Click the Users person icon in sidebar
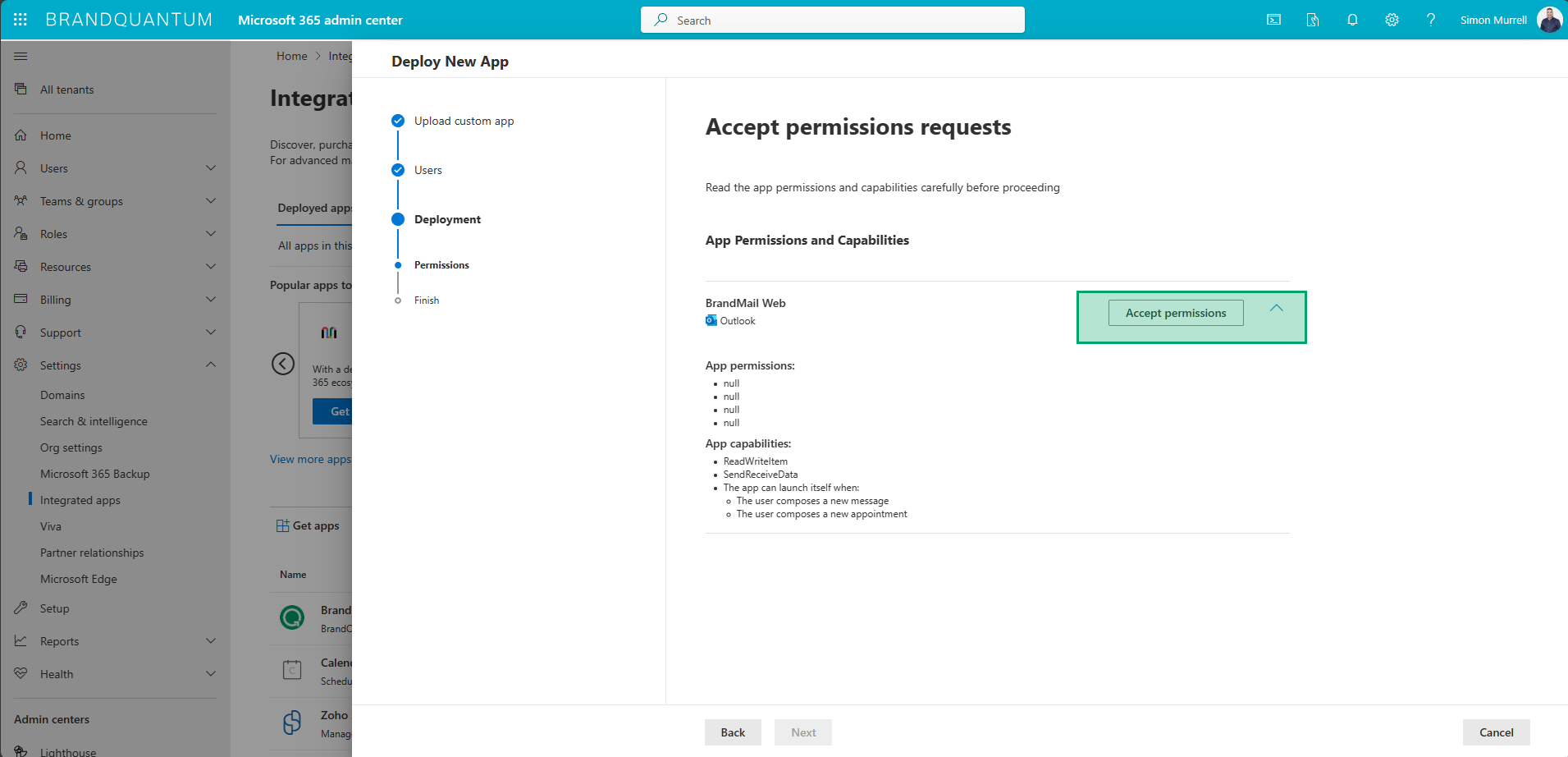 click(21, 167)
